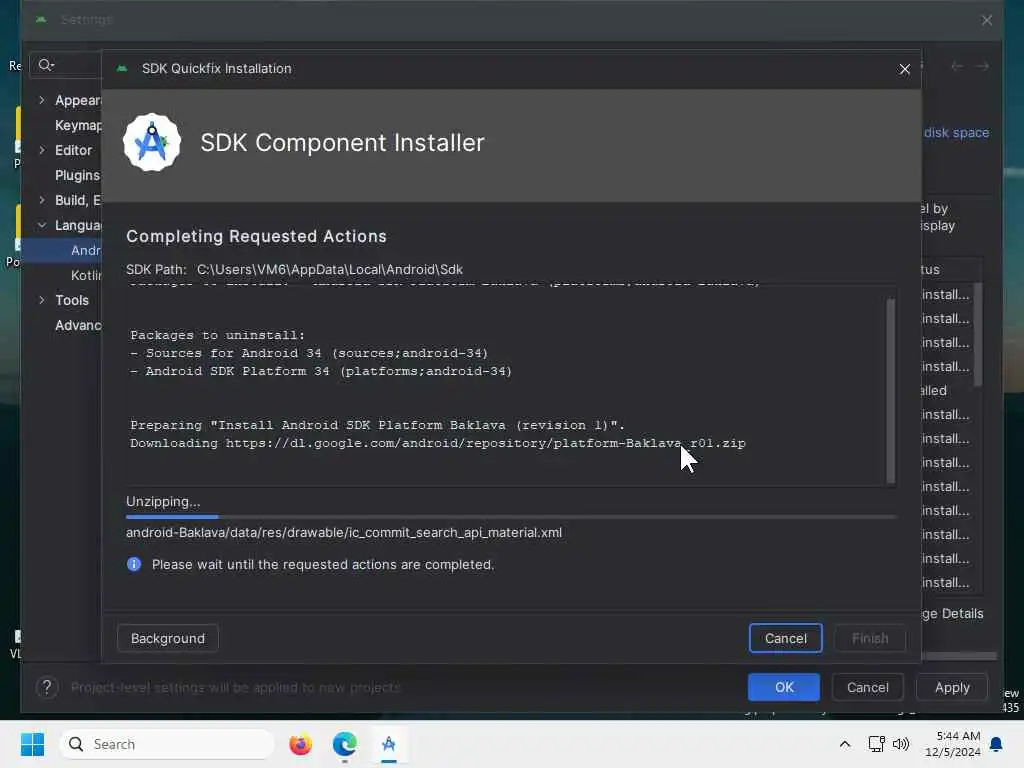Select Plugins in the Settings tree

[x=77, y=175]
